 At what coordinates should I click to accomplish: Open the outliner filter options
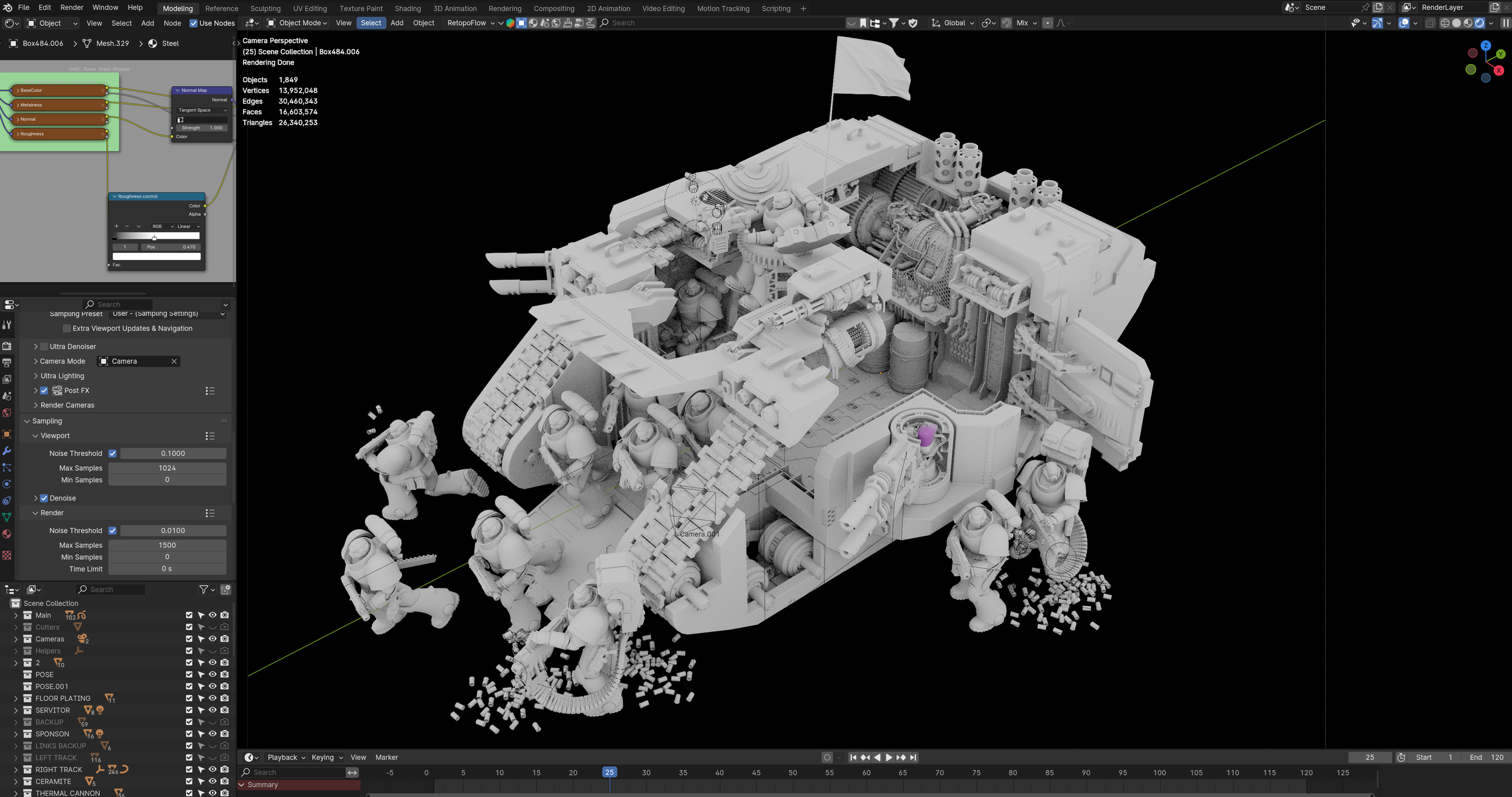207,590
